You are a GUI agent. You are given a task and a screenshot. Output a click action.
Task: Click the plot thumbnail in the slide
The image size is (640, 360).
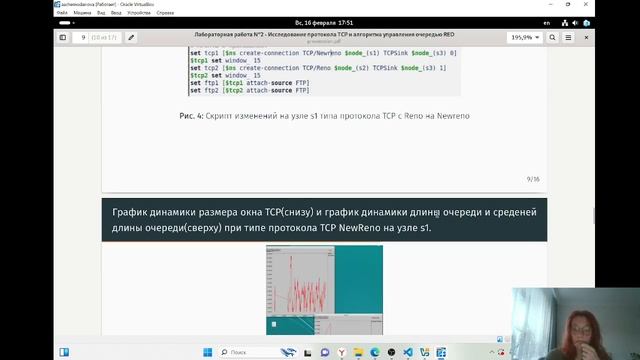pyautogui.click(x=324, y=290)
